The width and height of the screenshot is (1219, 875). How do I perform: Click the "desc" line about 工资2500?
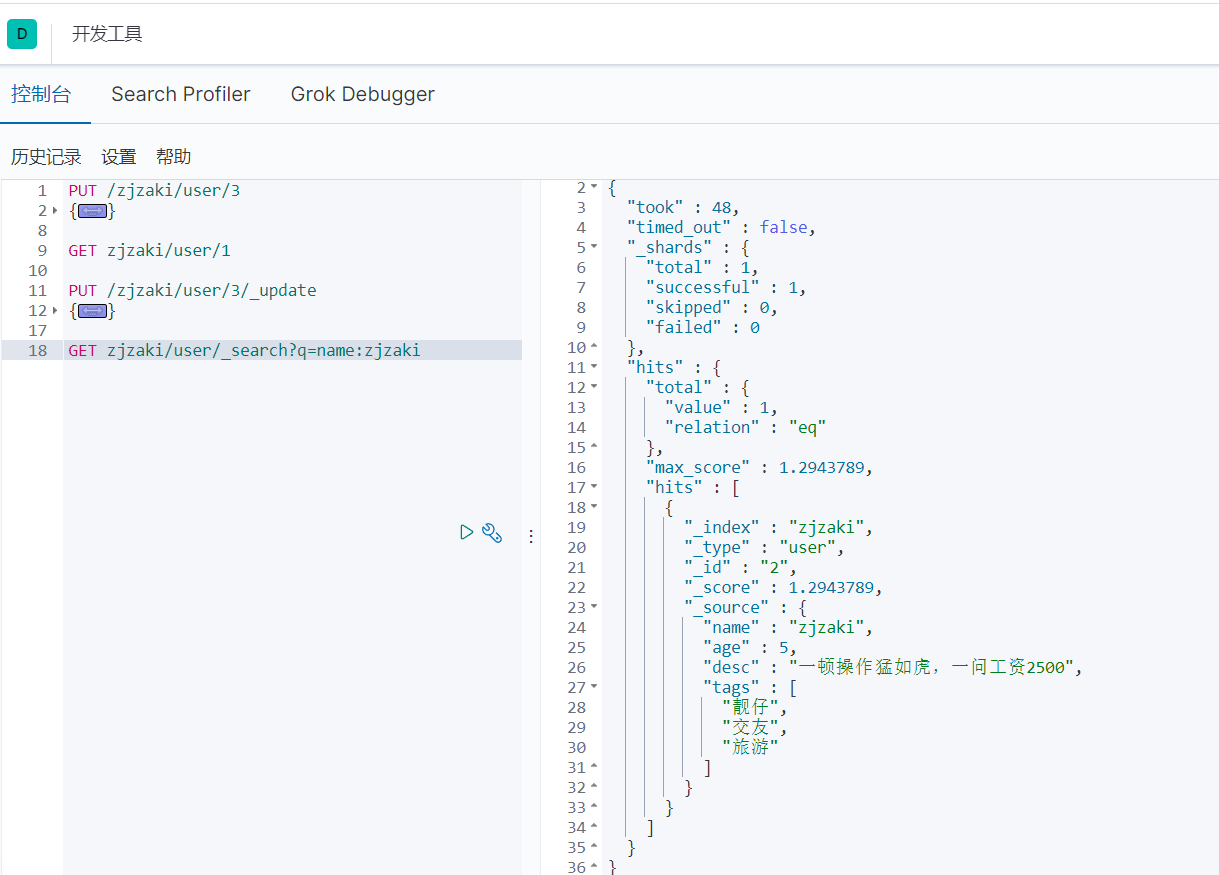(x=893, y=667)
